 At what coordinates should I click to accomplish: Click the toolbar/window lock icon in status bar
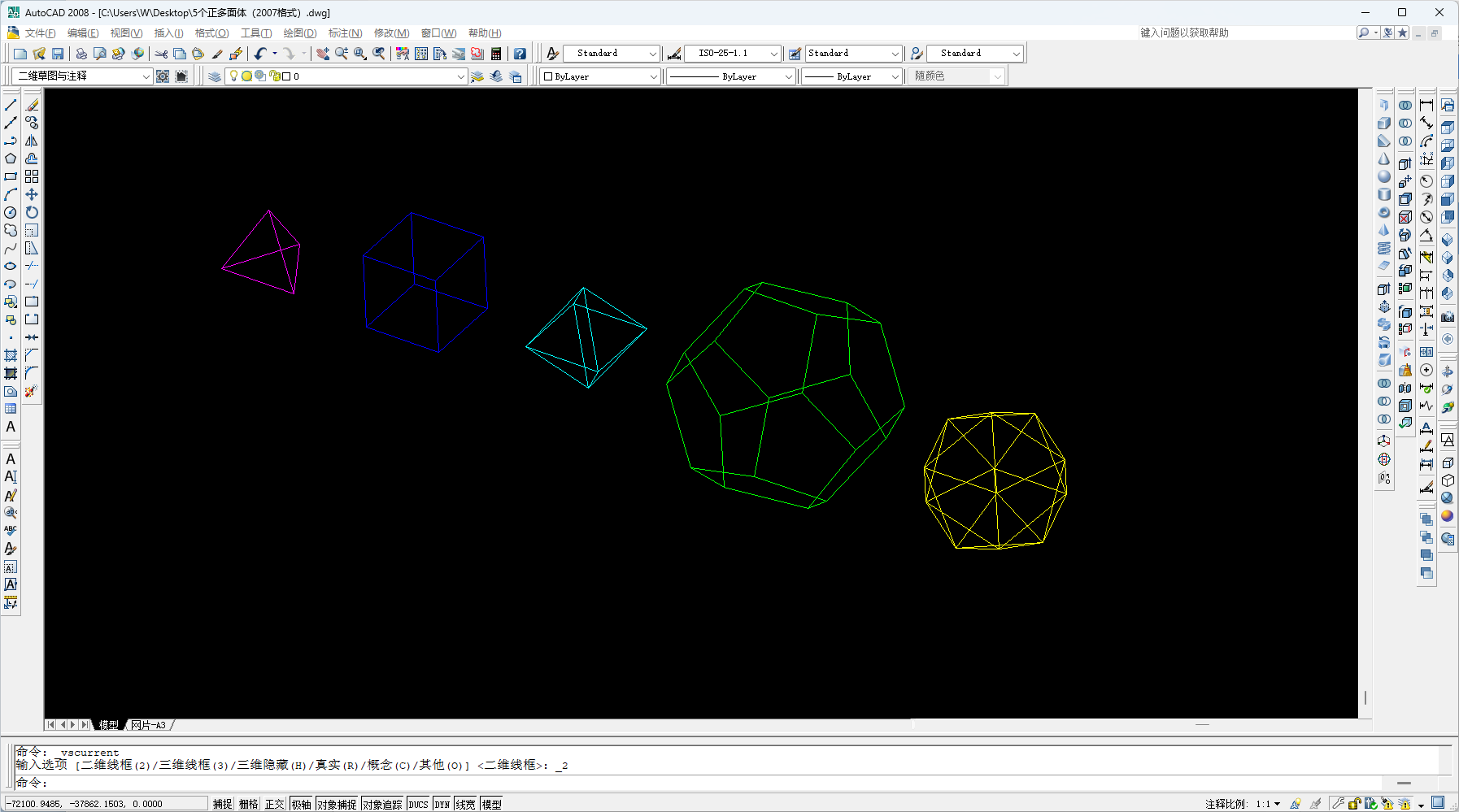coord(1355,804)
